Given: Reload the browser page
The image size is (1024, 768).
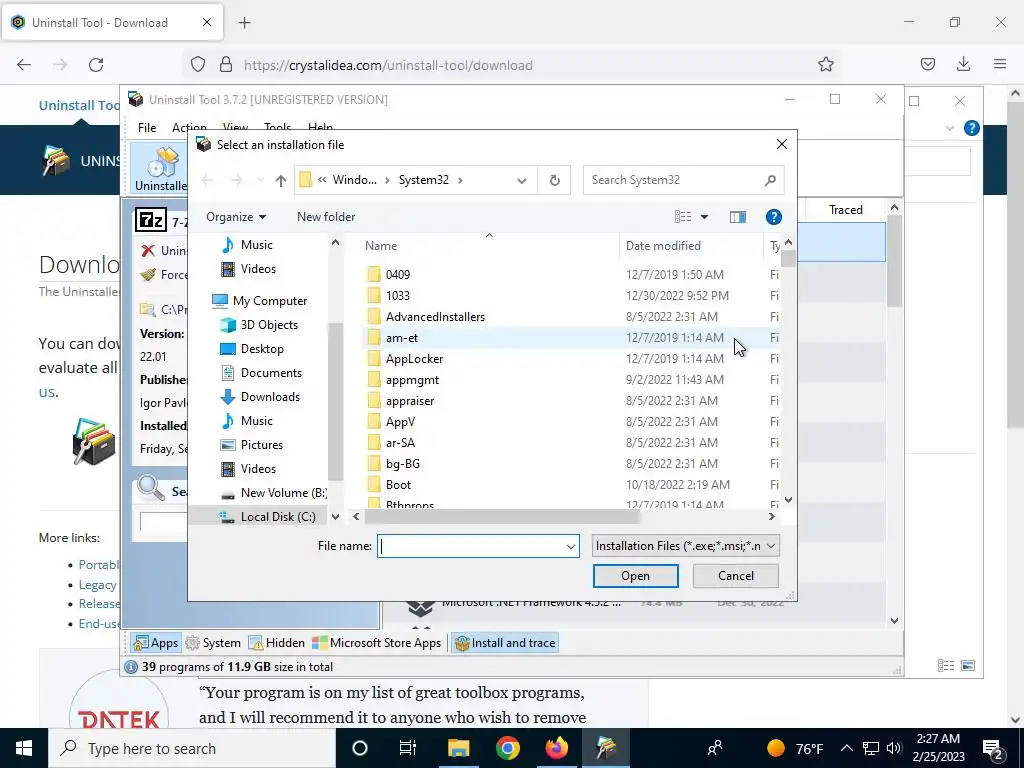Looking at the screenshot, I should point(96,65).
